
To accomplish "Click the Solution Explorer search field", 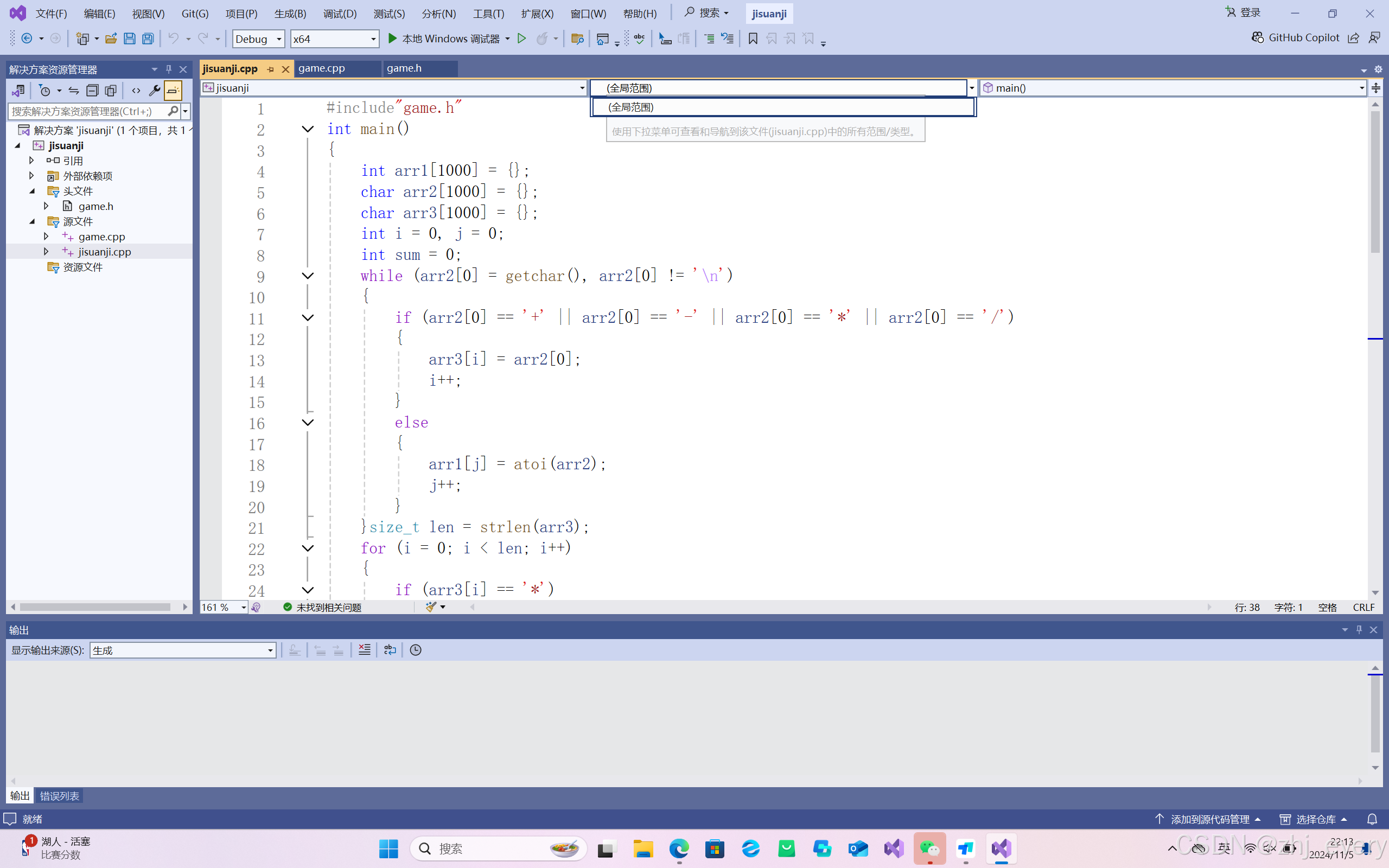I will [x=86, y=111].
